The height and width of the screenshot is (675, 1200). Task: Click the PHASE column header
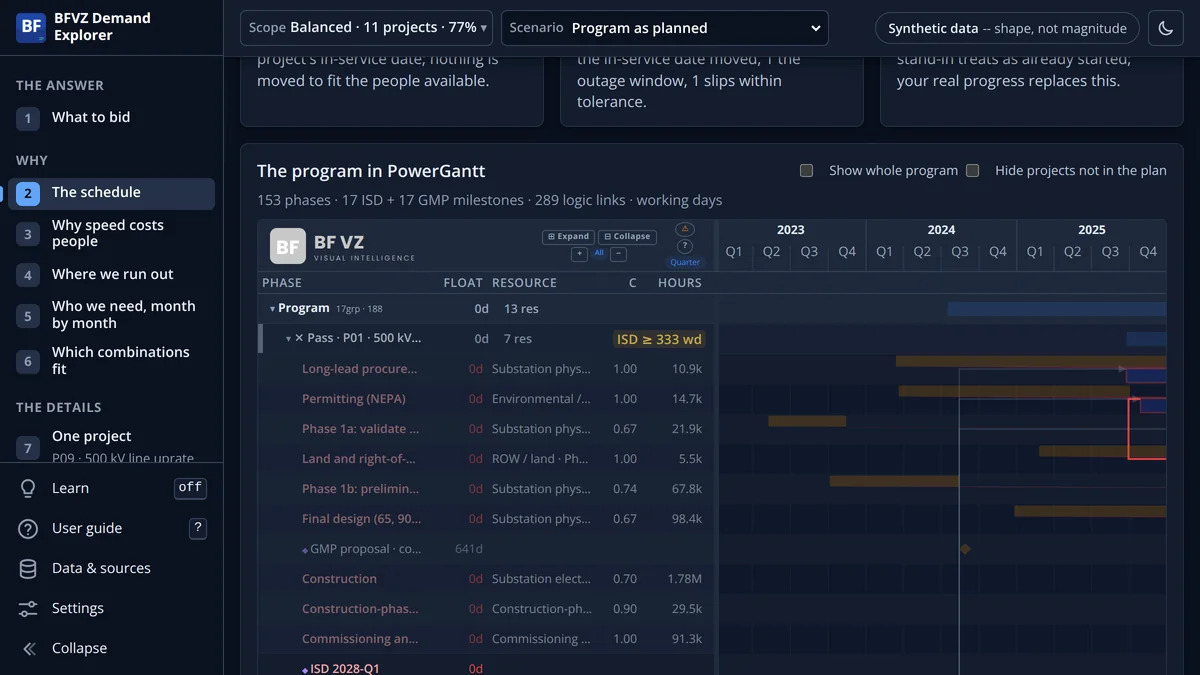coord(282,283)
